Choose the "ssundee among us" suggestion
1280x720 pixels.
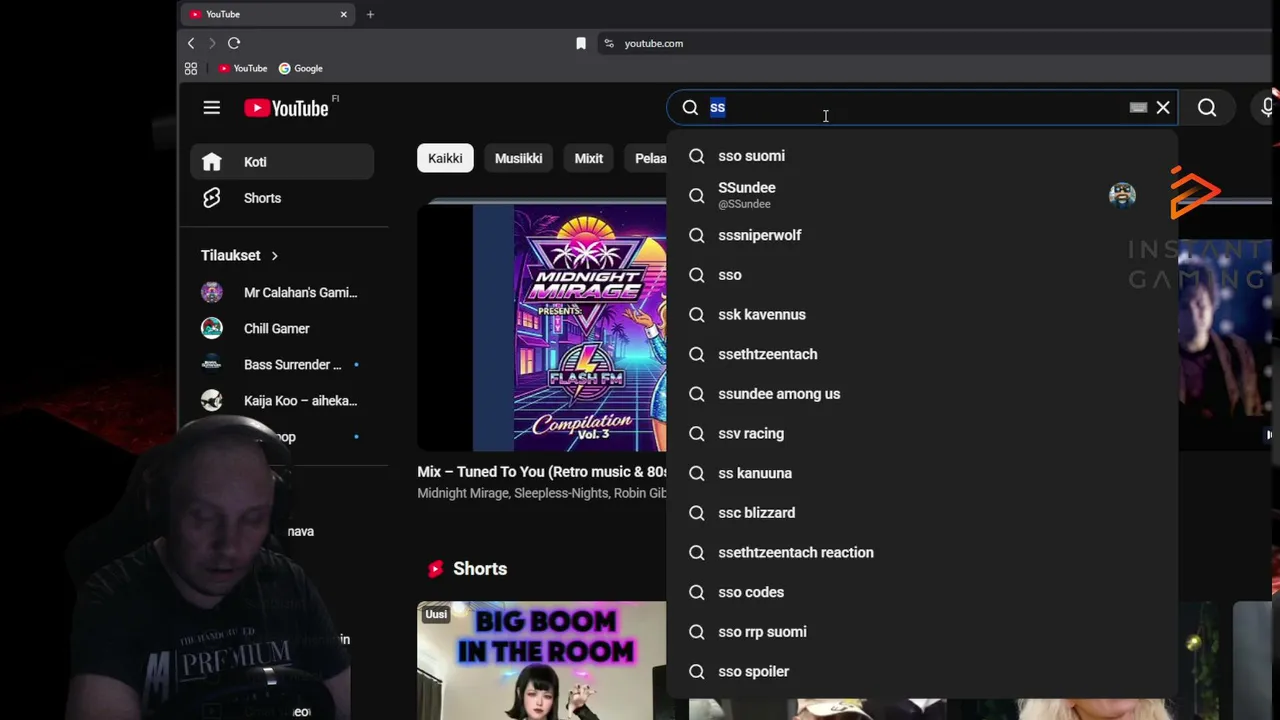pyautogui.click(x=922, y=394)
